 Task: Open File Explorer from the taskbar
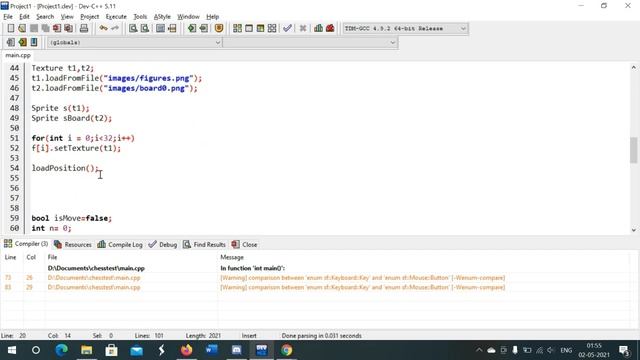click(x=87, y=350)
